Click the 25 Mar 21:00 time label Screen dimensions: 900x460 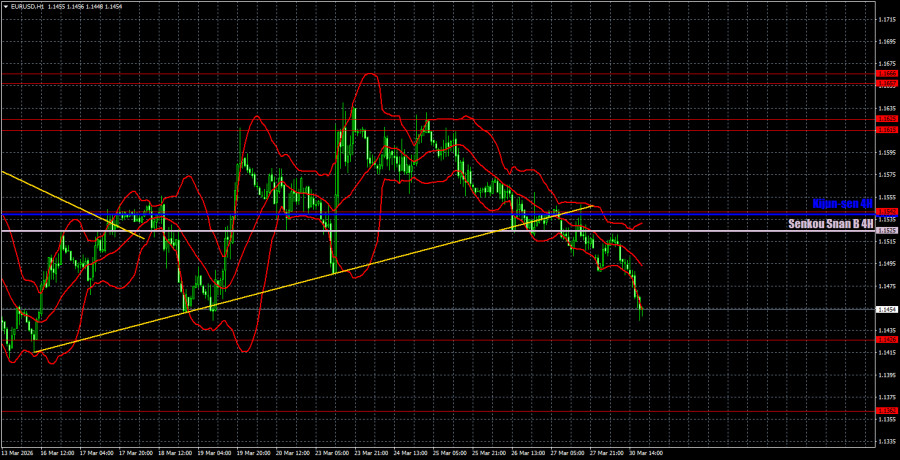point(488,453)
